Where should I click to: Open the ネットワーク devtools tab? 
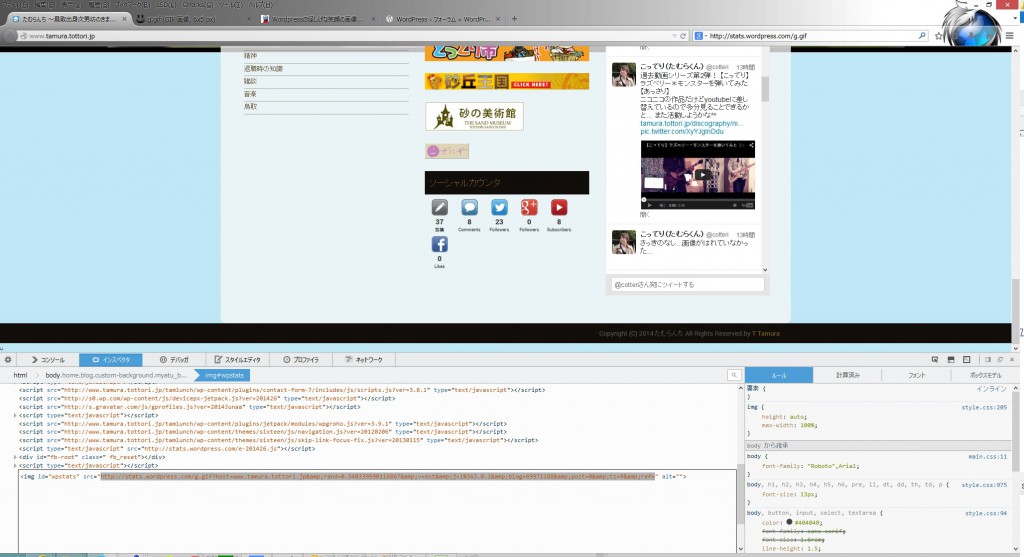(364, 360)
